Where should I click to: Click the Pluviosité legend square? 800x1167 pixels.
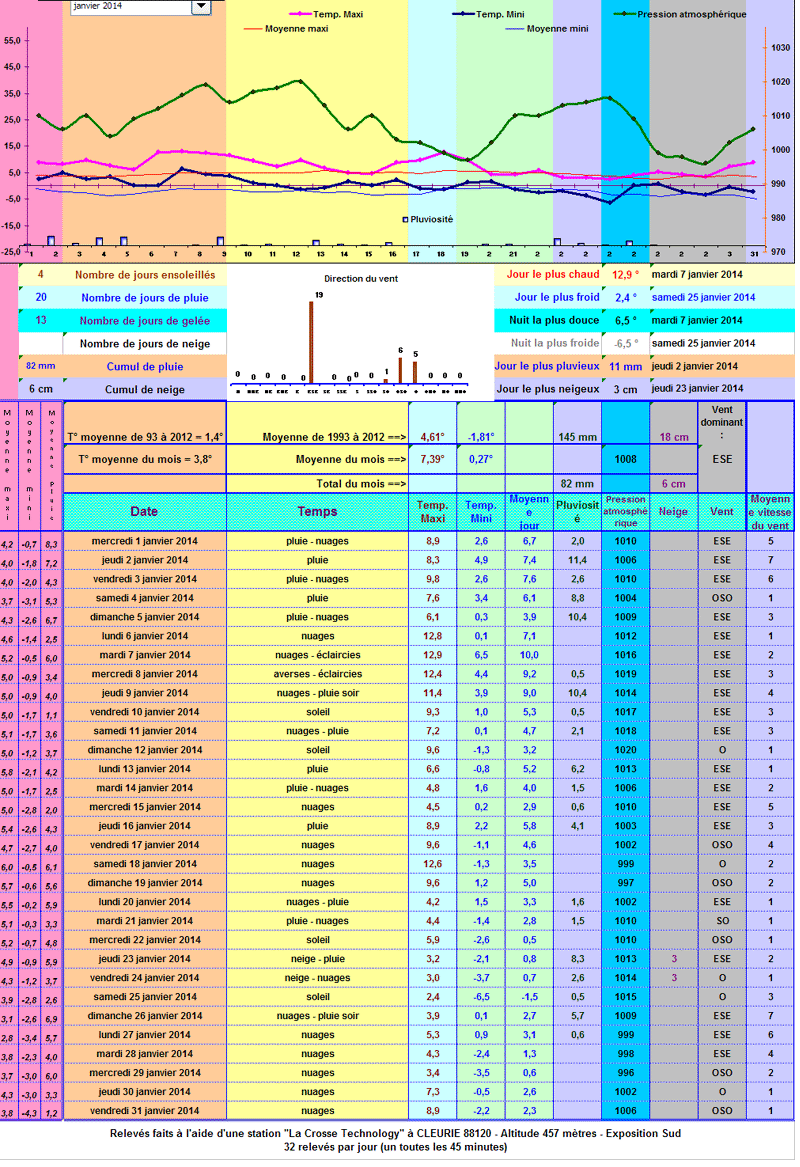(x=406, y=220)
